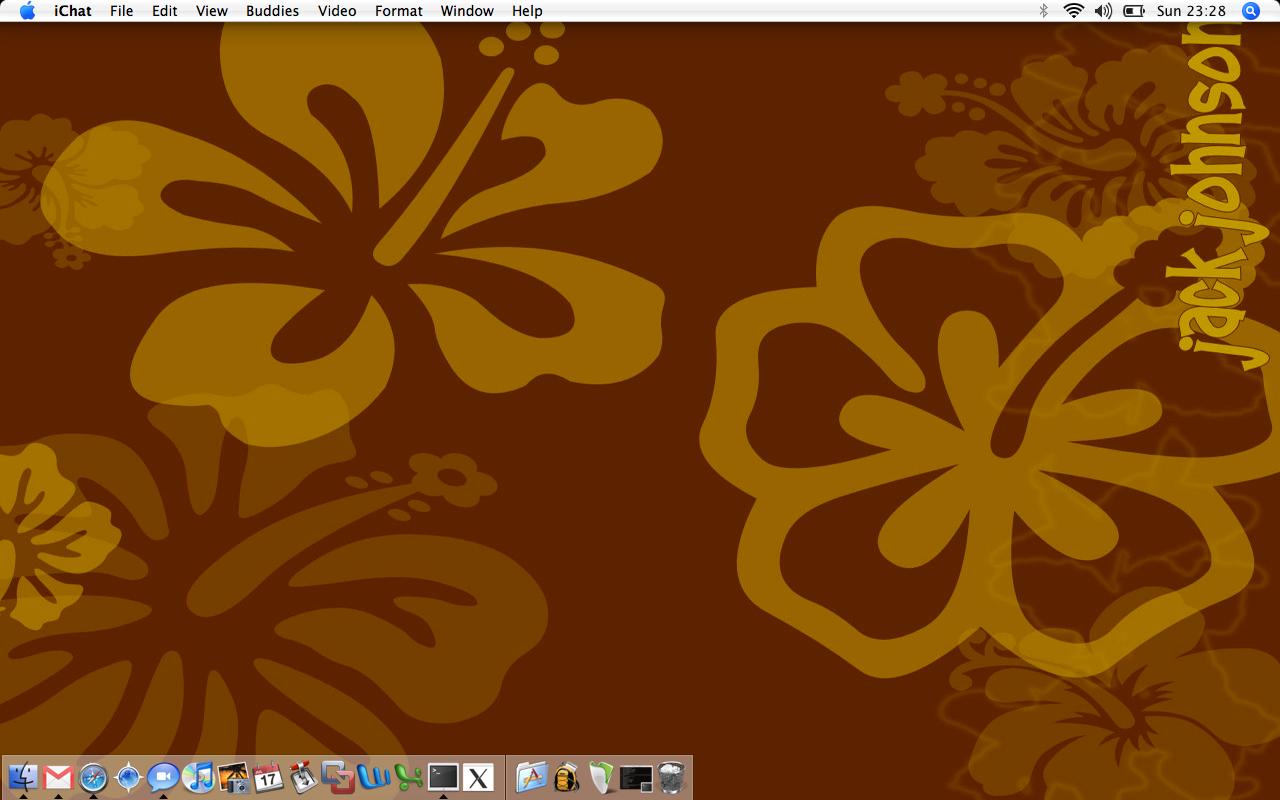Open the Help menu
The height and width of the screenshot is (800, 1280).
[x=527, y=11]
